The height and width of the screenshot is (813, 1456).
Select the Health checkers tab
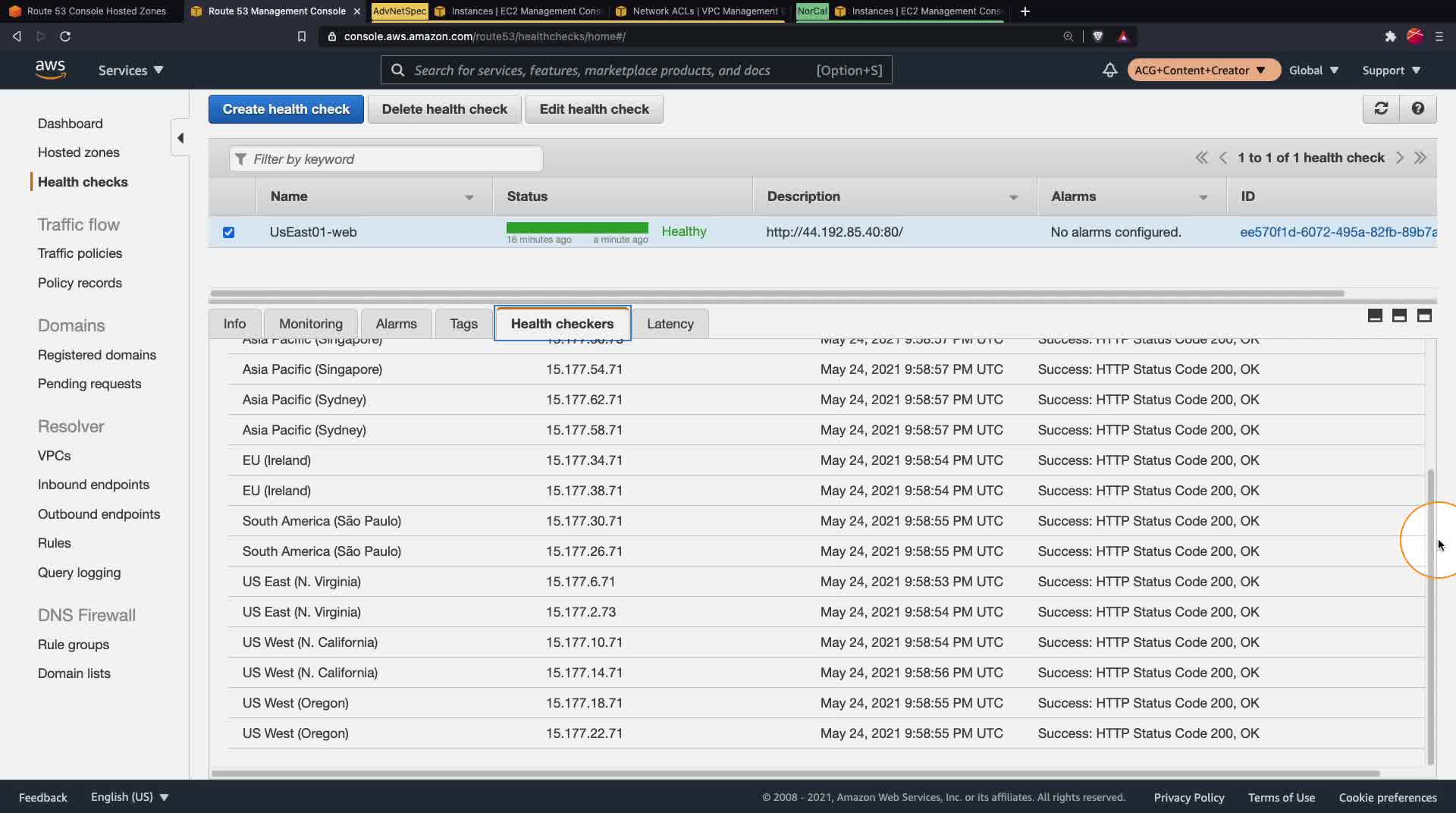tap(562, 324)
